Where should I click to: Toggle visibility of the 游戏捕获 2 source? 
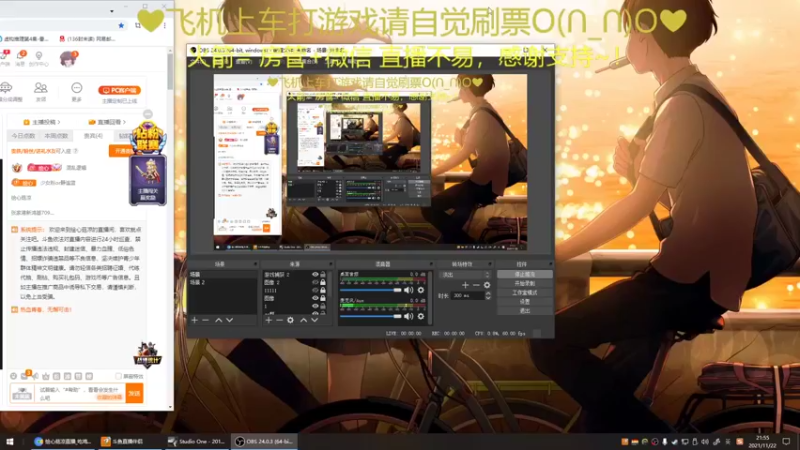[315, 274]
